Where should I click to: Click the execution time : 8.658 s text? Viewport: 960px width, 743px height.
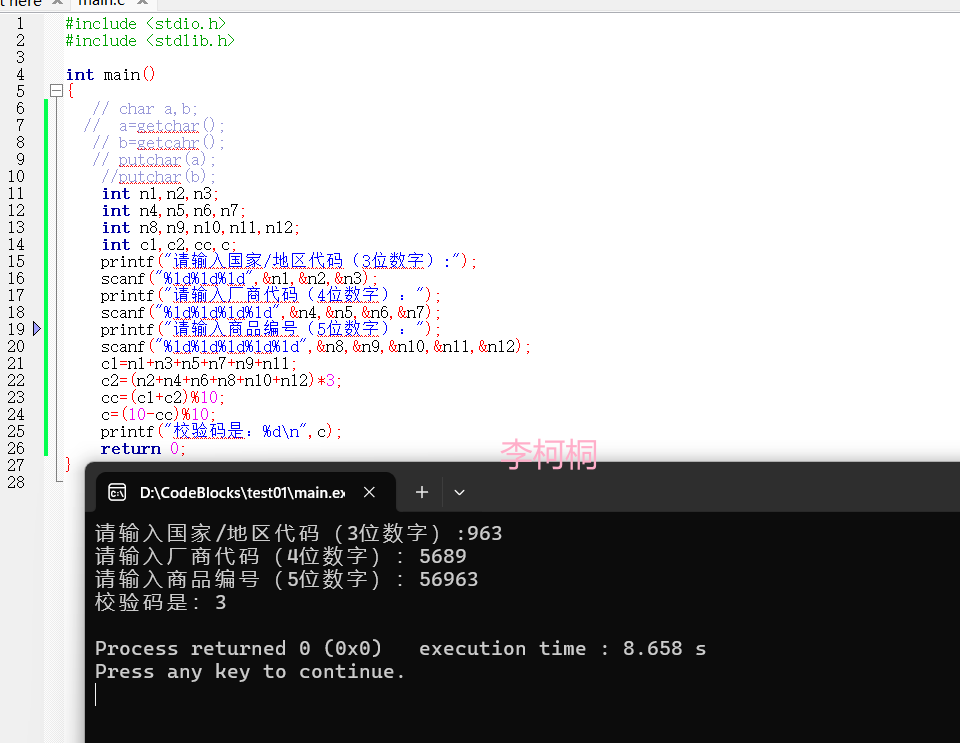[x=562, y=648]
